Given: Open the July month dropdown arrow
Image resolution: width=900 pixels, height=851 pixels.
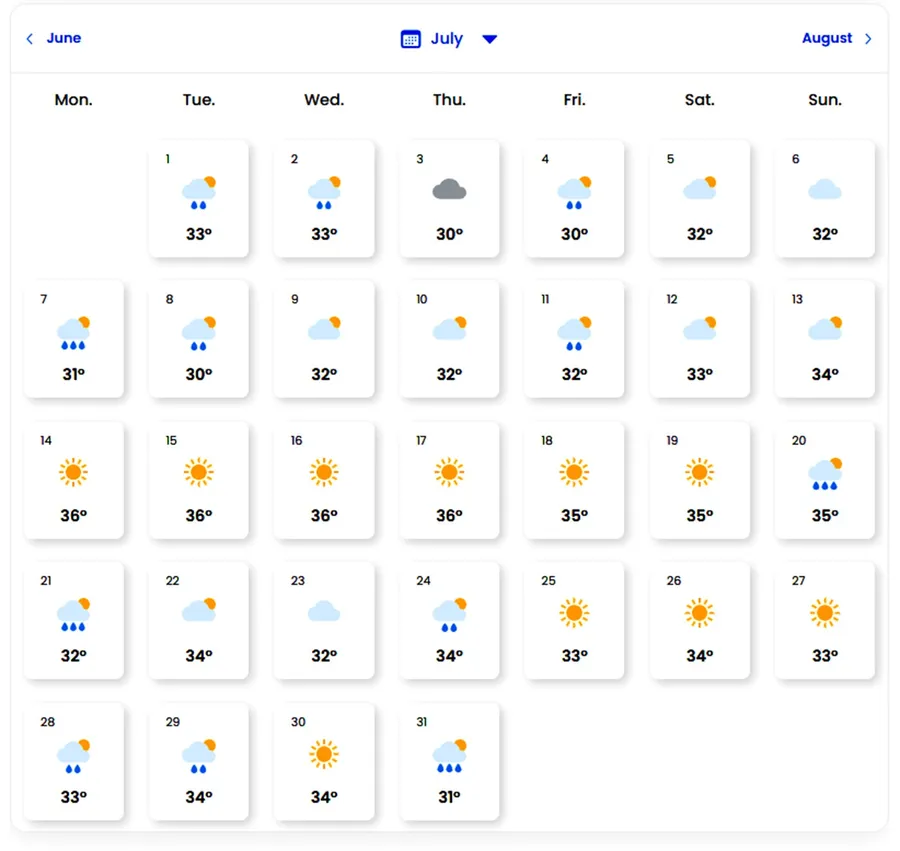Looking at the screenshot, I should click(x=489, y=39).
